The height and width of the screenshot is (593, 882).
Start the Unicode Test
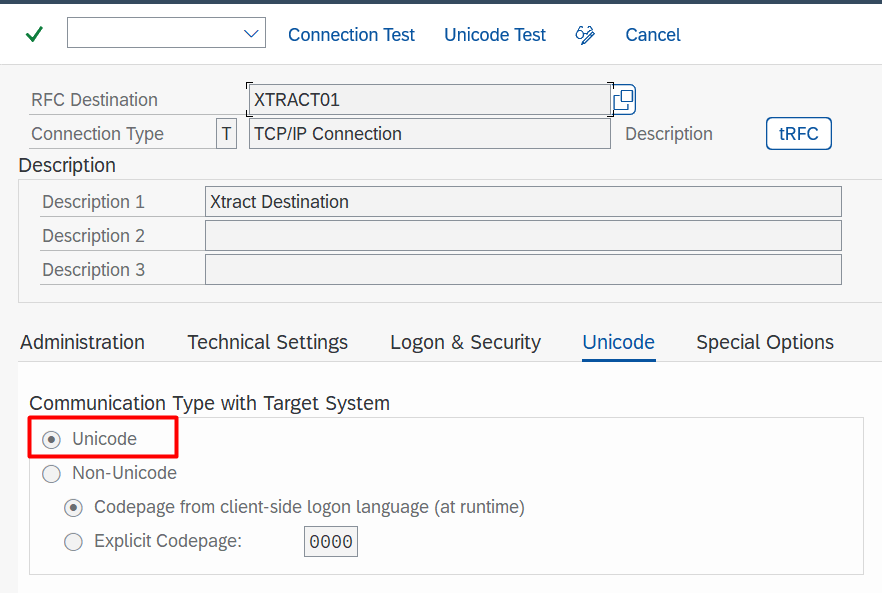[x=495, y=35]
